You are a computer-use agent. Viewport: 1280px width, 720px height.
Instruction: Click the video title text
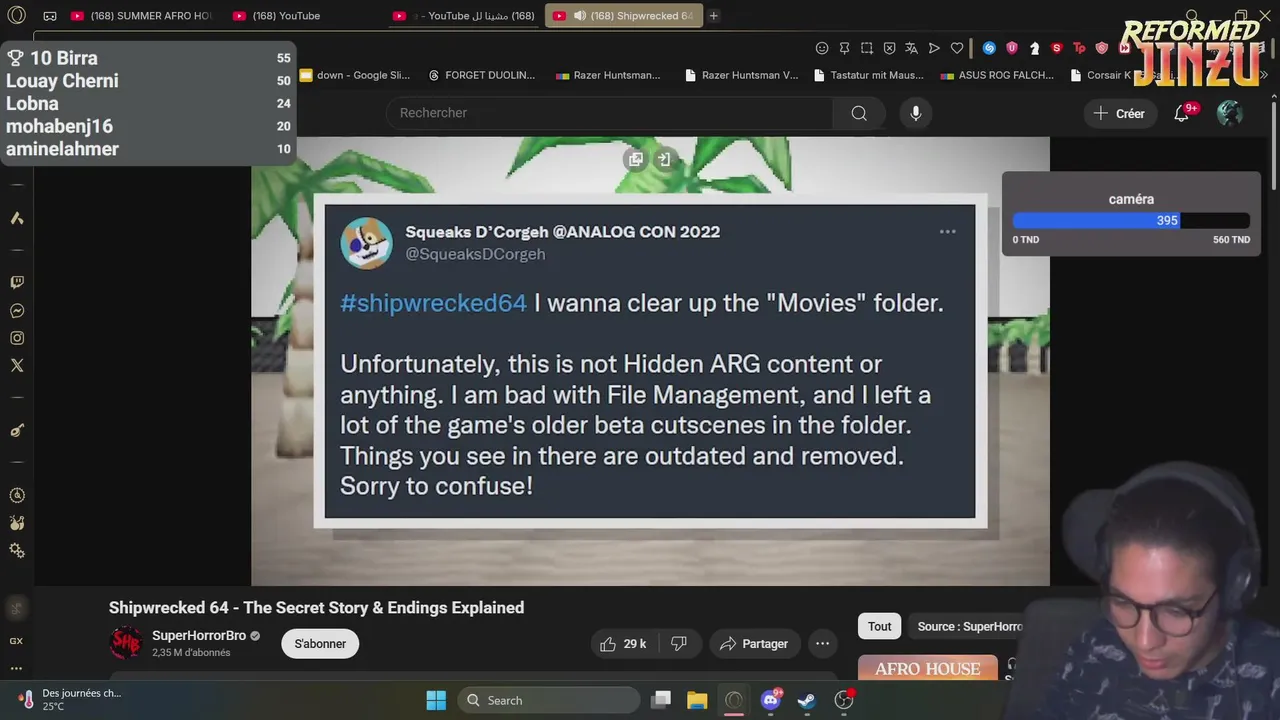click(316, 608)
